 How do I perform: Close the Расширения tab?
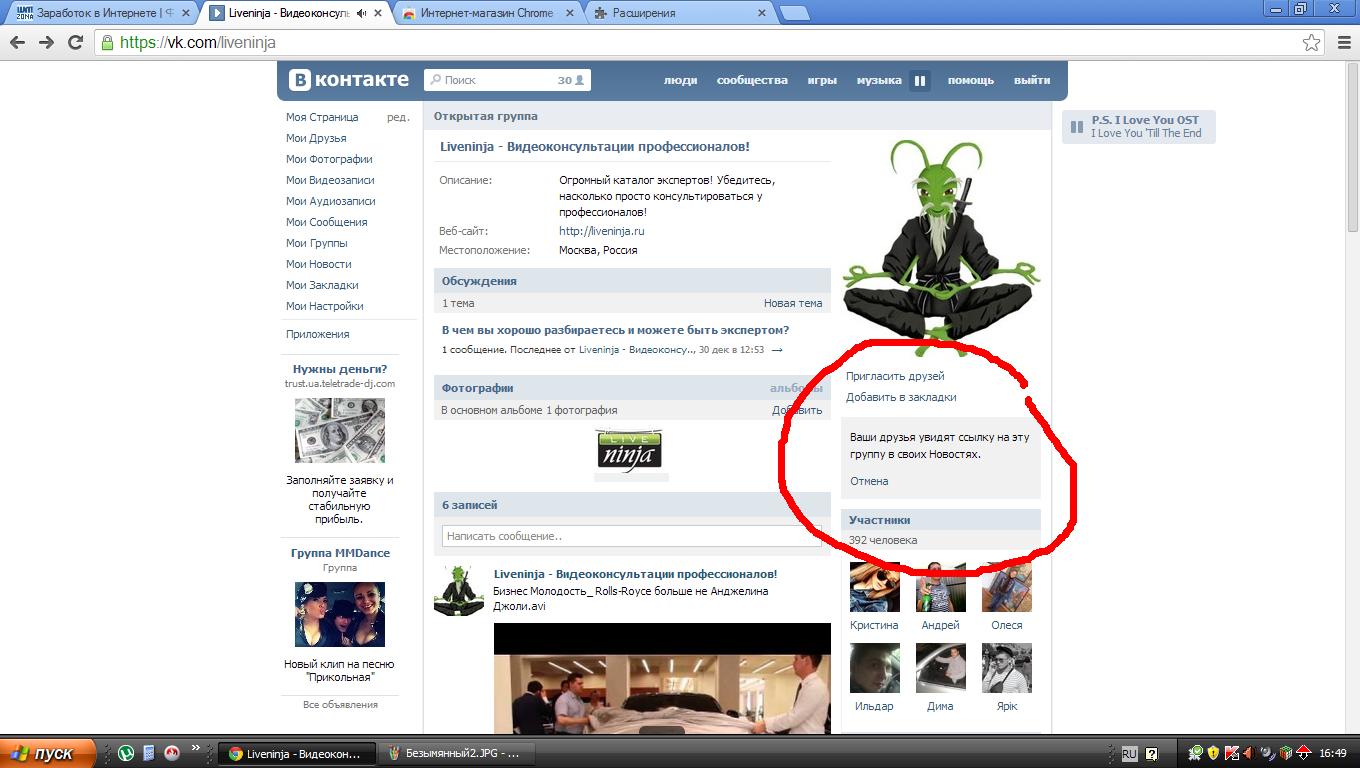(761, 13)
